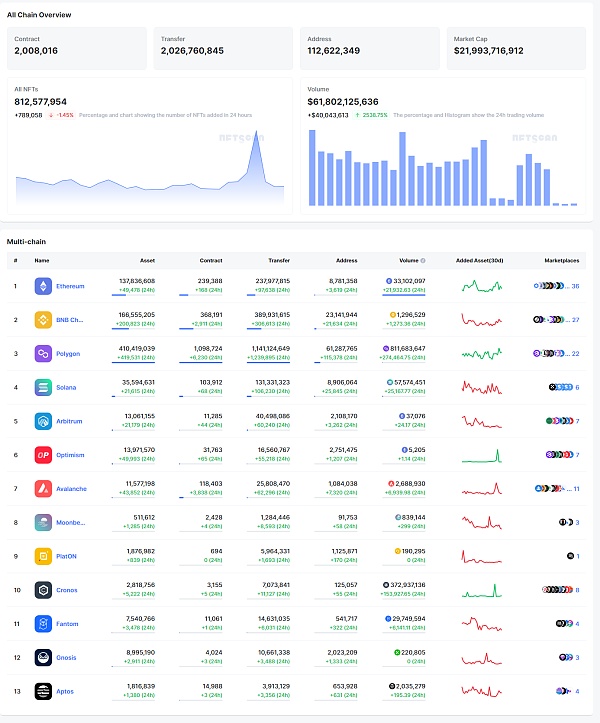The height and width of the screenshot is (723, 600).
Task: Open the Optimism chain link
Action: [70, 455]
